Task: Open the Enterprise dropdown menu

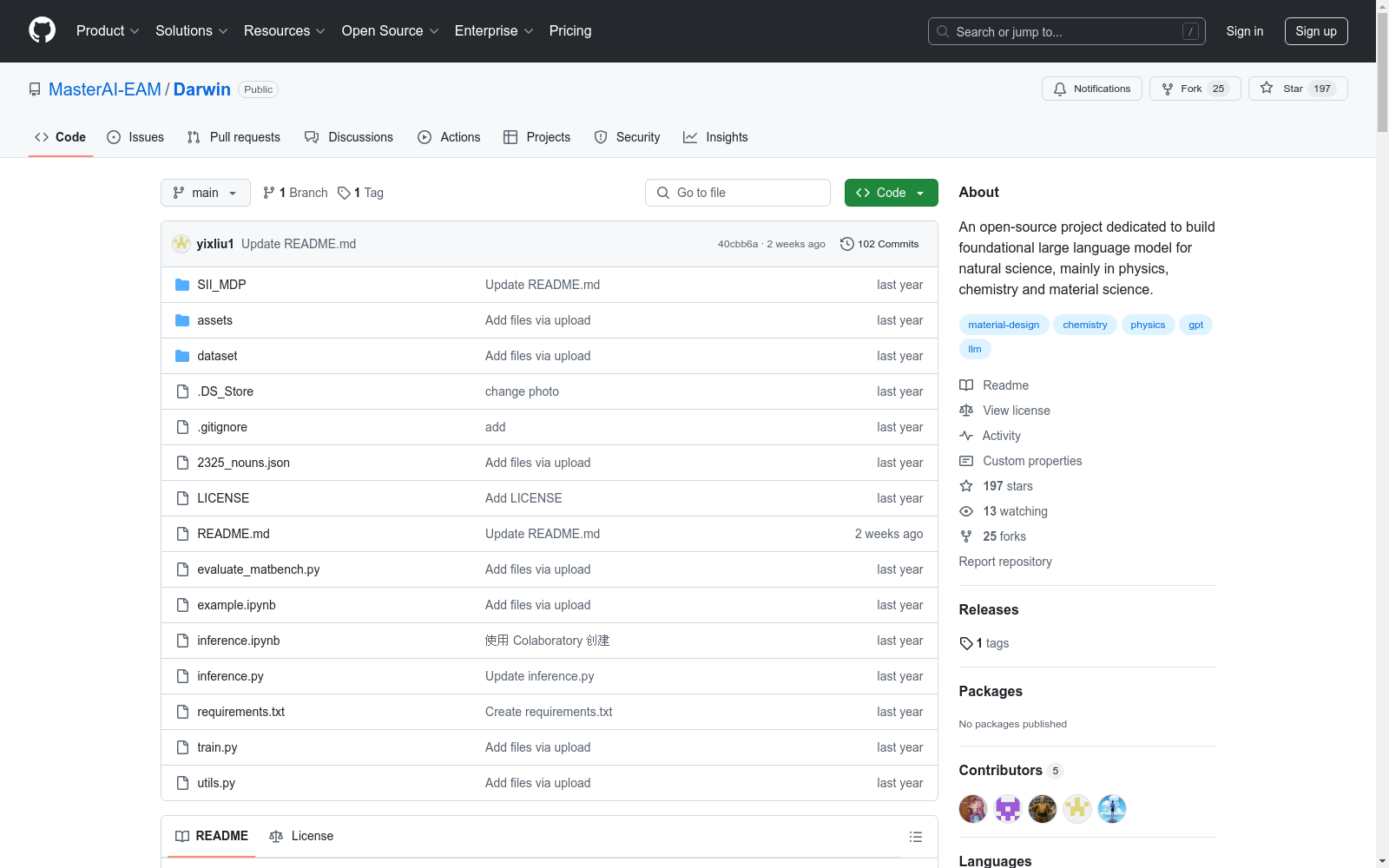Action: click(494, 30)
